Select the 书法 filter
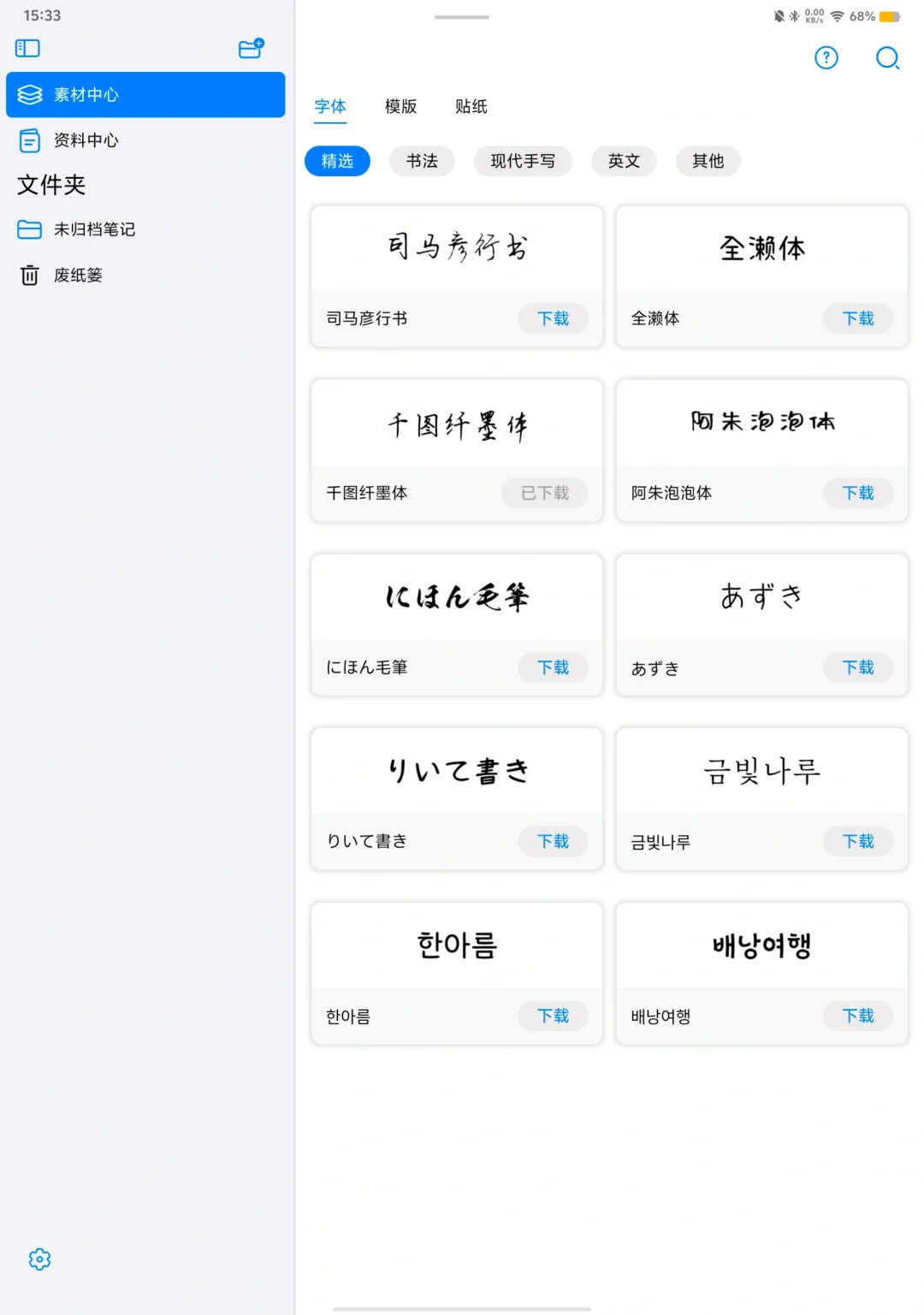This screenshot has width=924, height=1315. (422, 161)
